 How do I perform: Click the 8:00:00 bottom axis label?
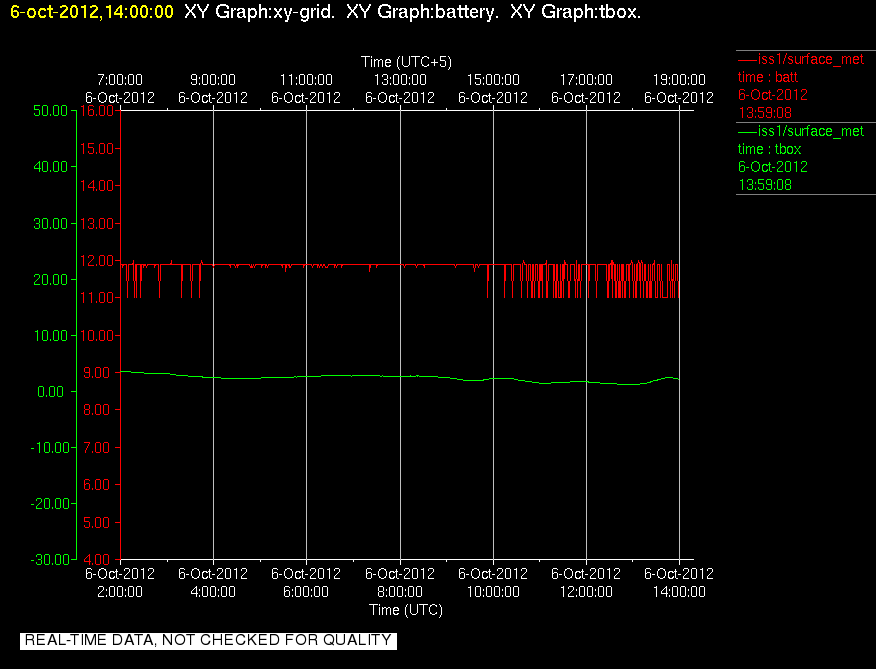(400, 592)
